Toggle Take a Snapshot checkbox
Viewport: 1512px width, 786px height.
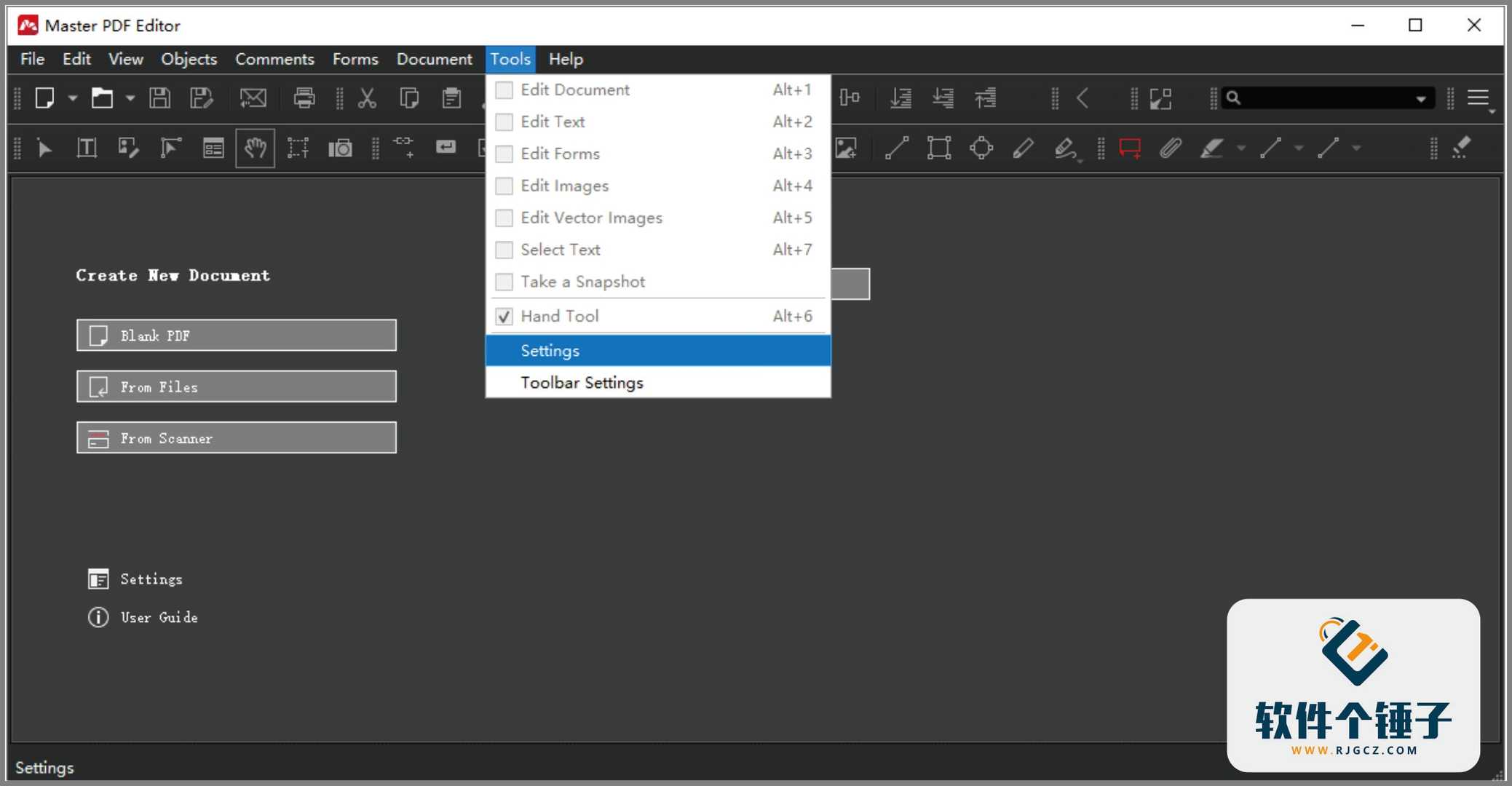(x=504, y=282)
